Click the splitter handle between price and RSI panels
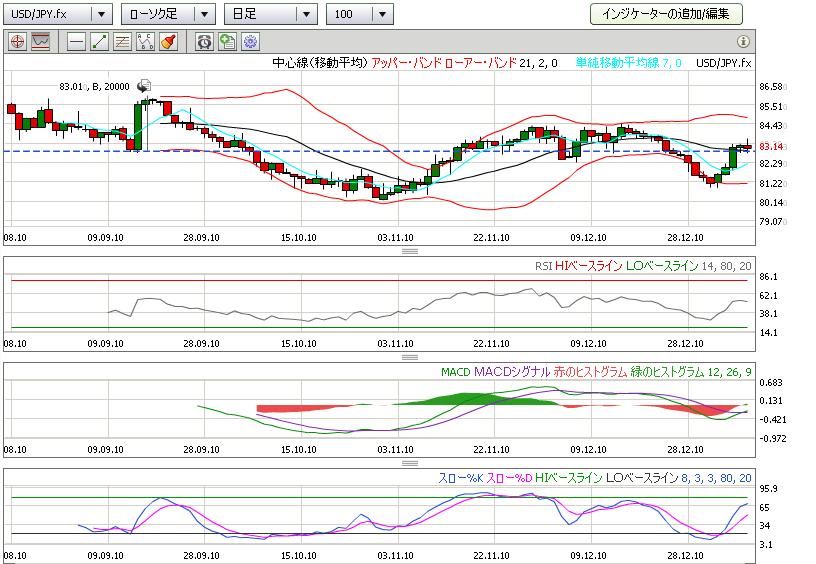 pos(410,251)
